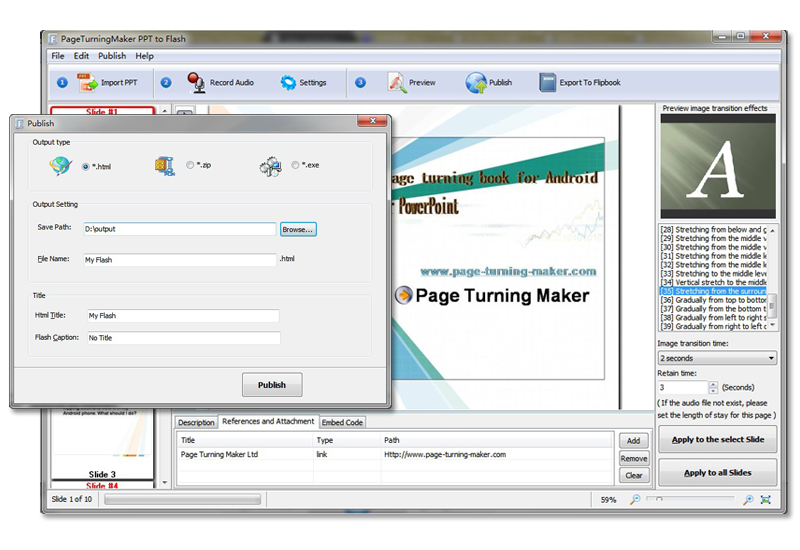
Task: Select effect [38] Gradually from left to right
Action: [x=713, y=317]
